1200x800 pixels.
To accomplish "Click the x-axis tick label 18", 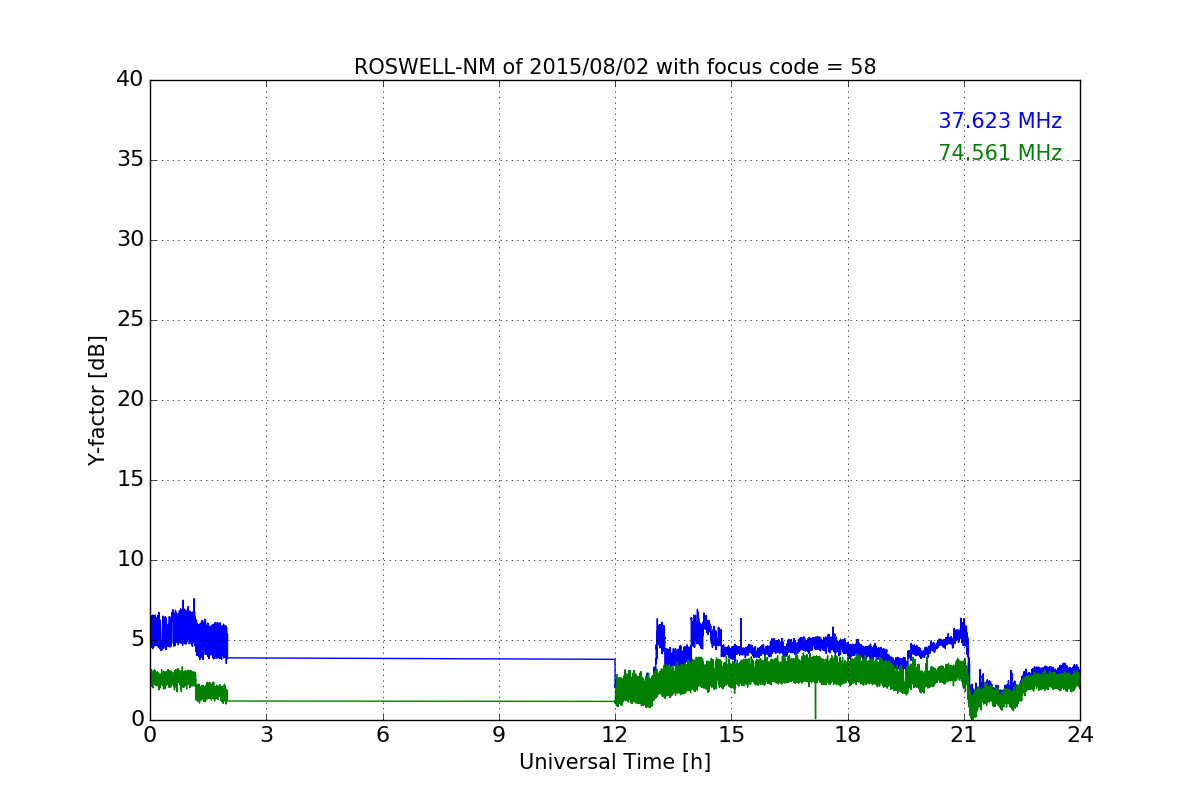I will [848, 735].
